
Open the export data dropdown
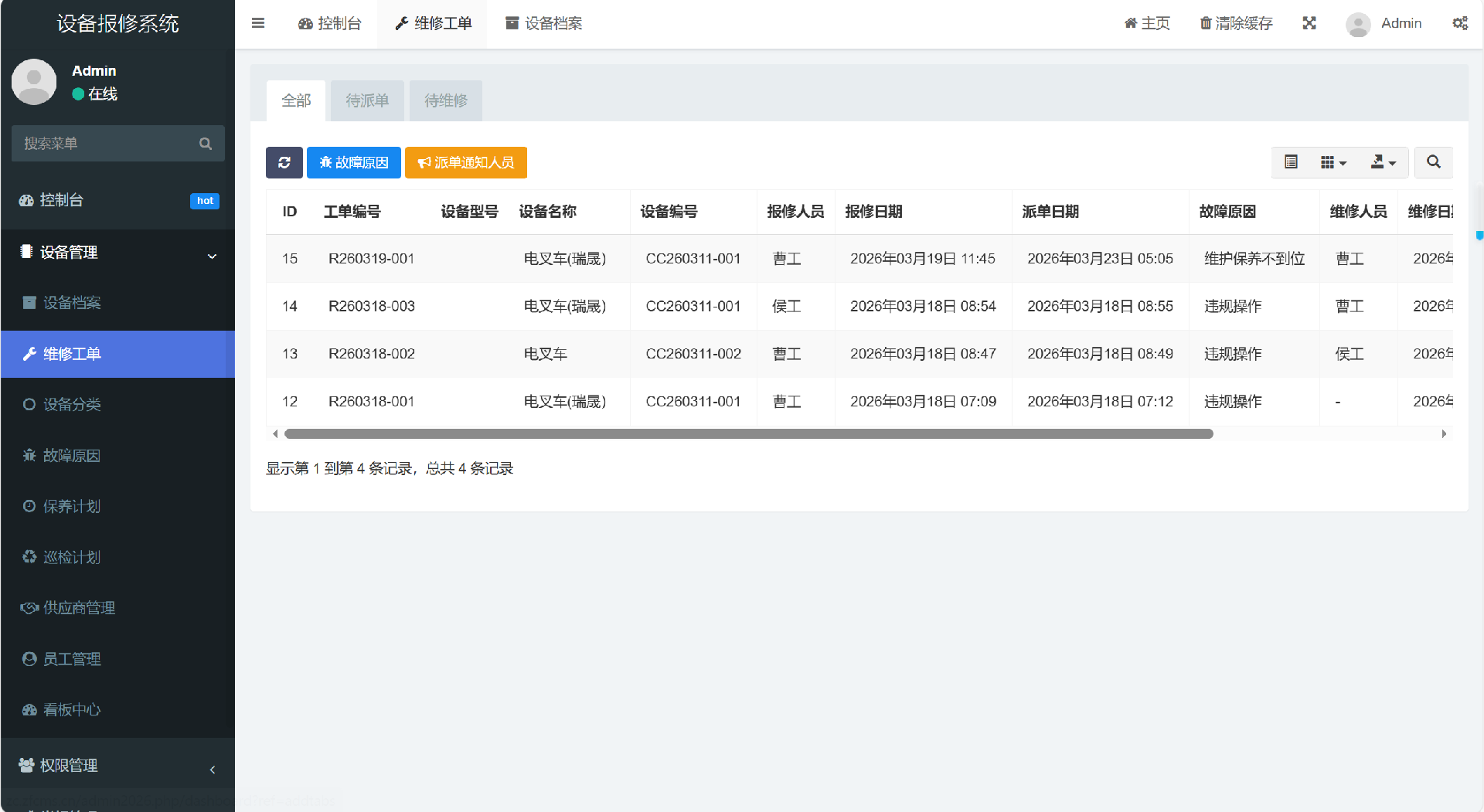[1383, 162]
